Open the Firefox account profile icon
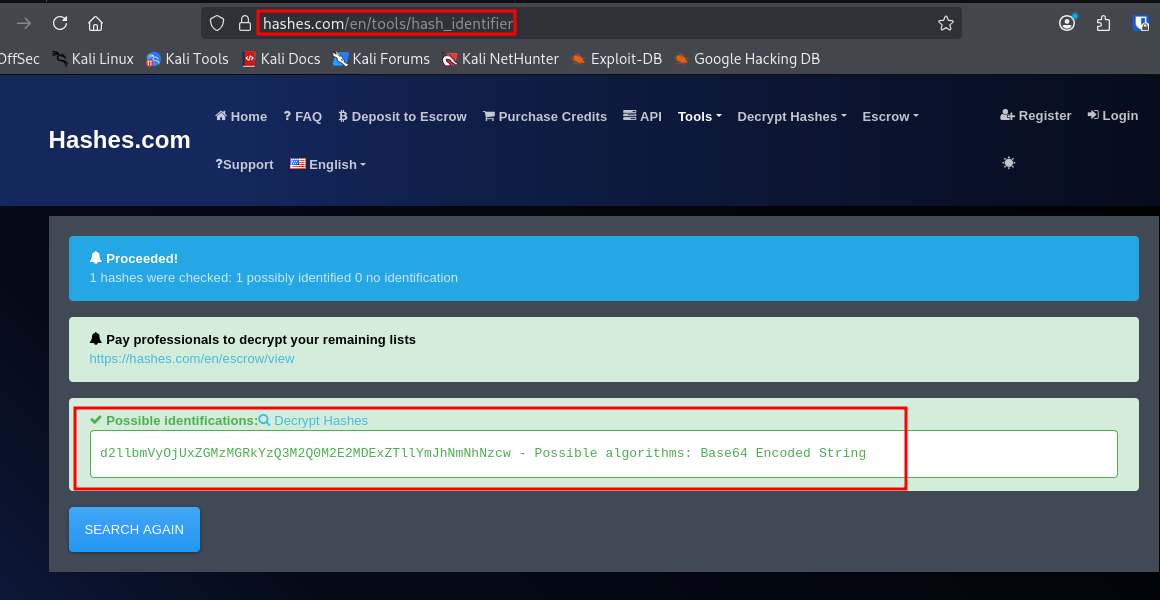The image size is (1160, 600). pyautogui.click(x=1067, y=23)
